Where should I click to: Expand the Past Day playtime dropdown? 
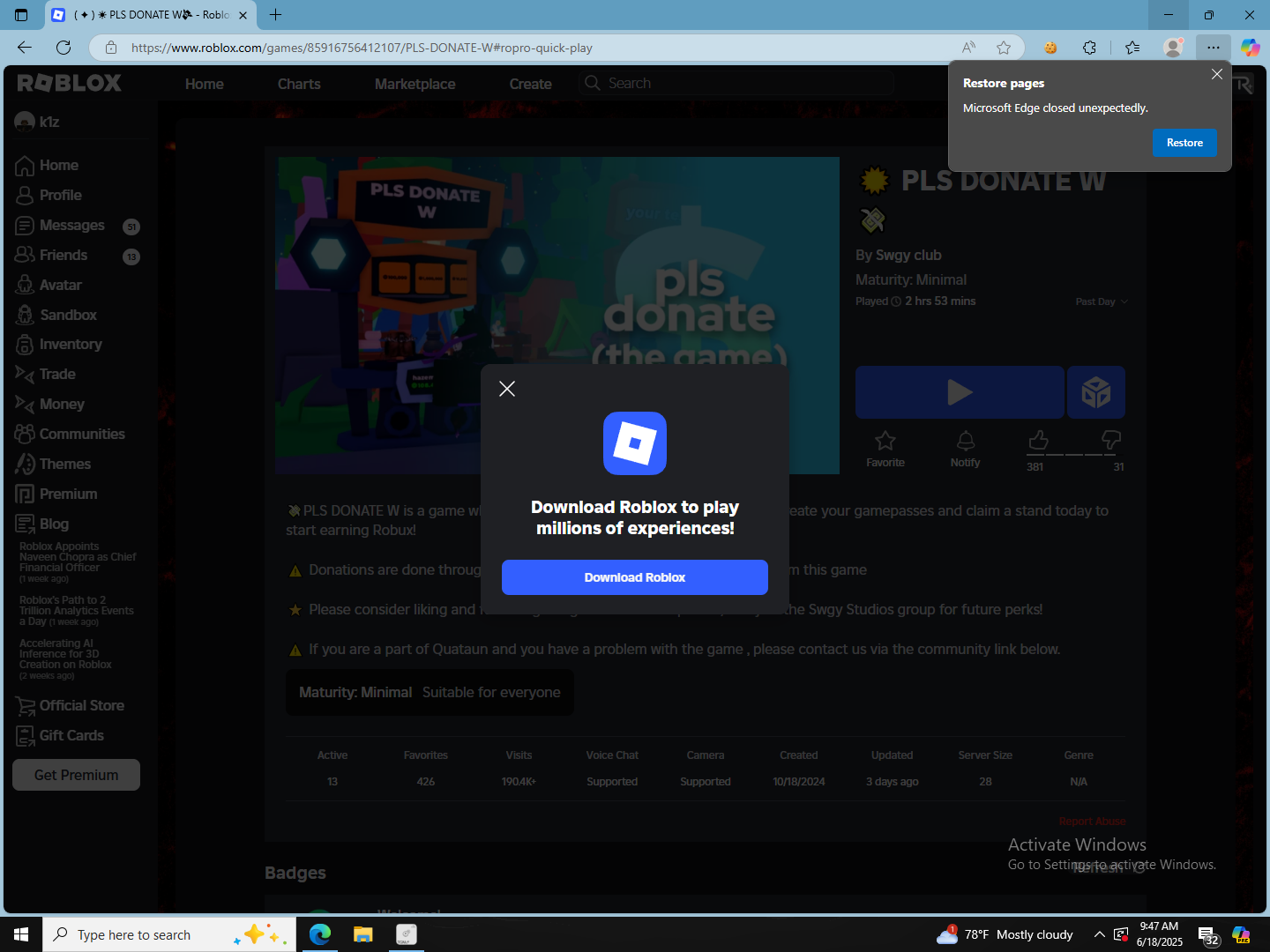click(1102, 301)
